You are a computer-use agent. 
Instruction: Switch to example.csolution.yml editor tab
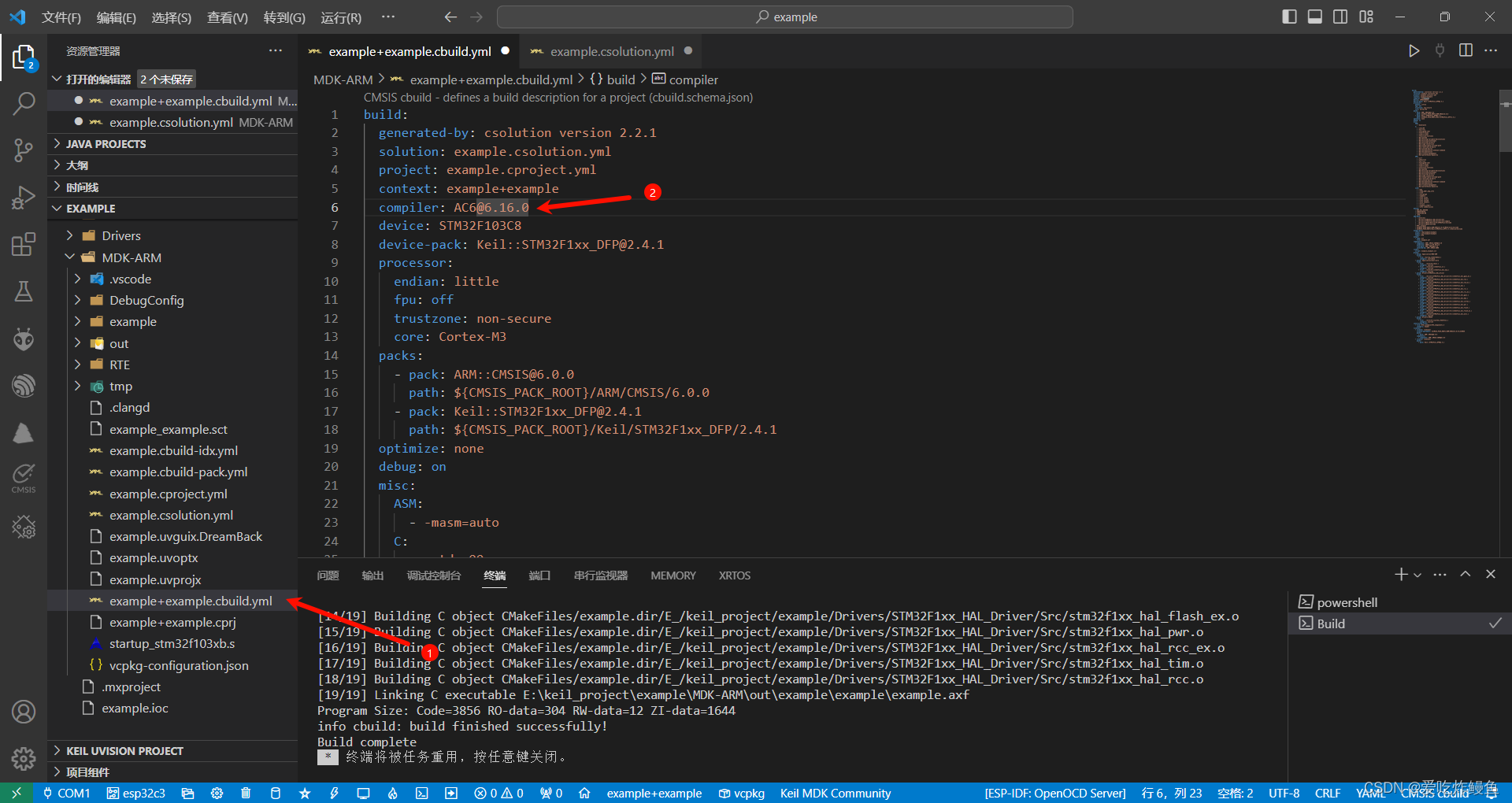coord(612,51)
